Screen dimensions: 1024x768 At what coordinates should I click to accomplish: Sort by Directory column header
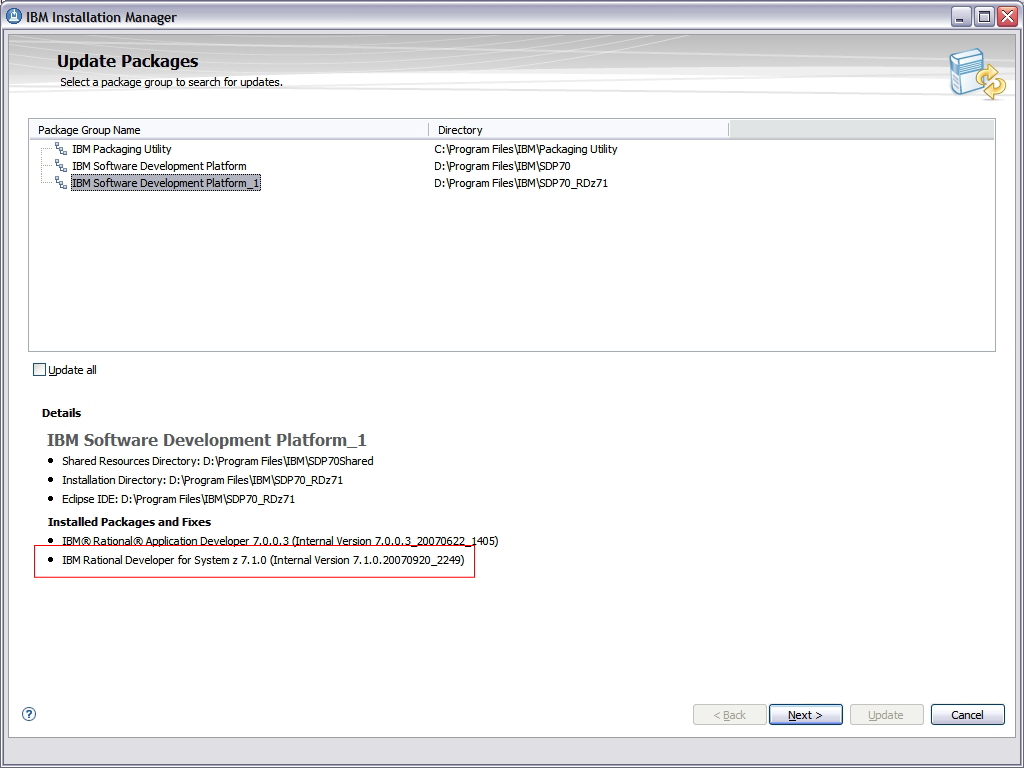579,130
